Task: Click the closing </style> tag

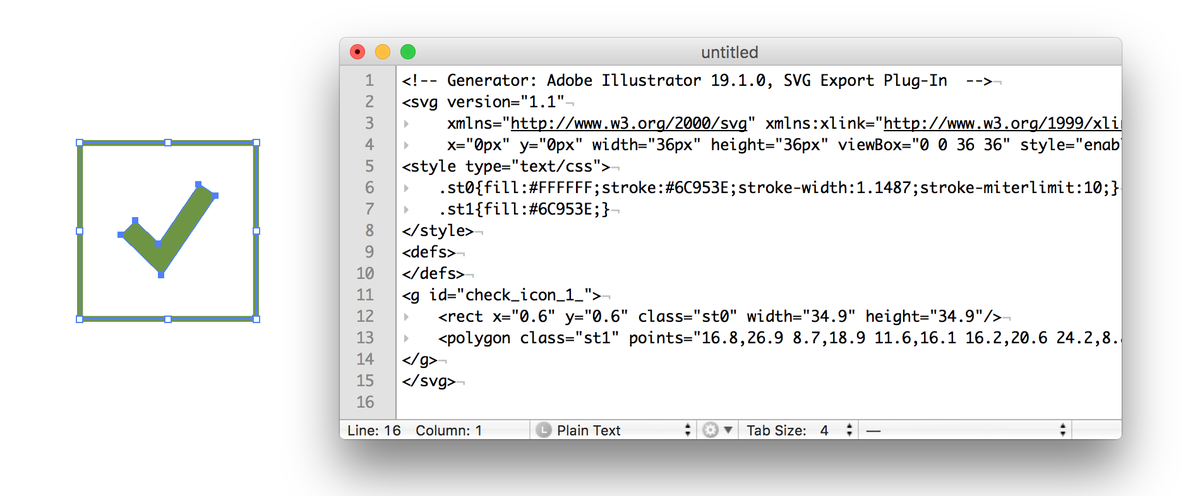Action: (438, 230)
